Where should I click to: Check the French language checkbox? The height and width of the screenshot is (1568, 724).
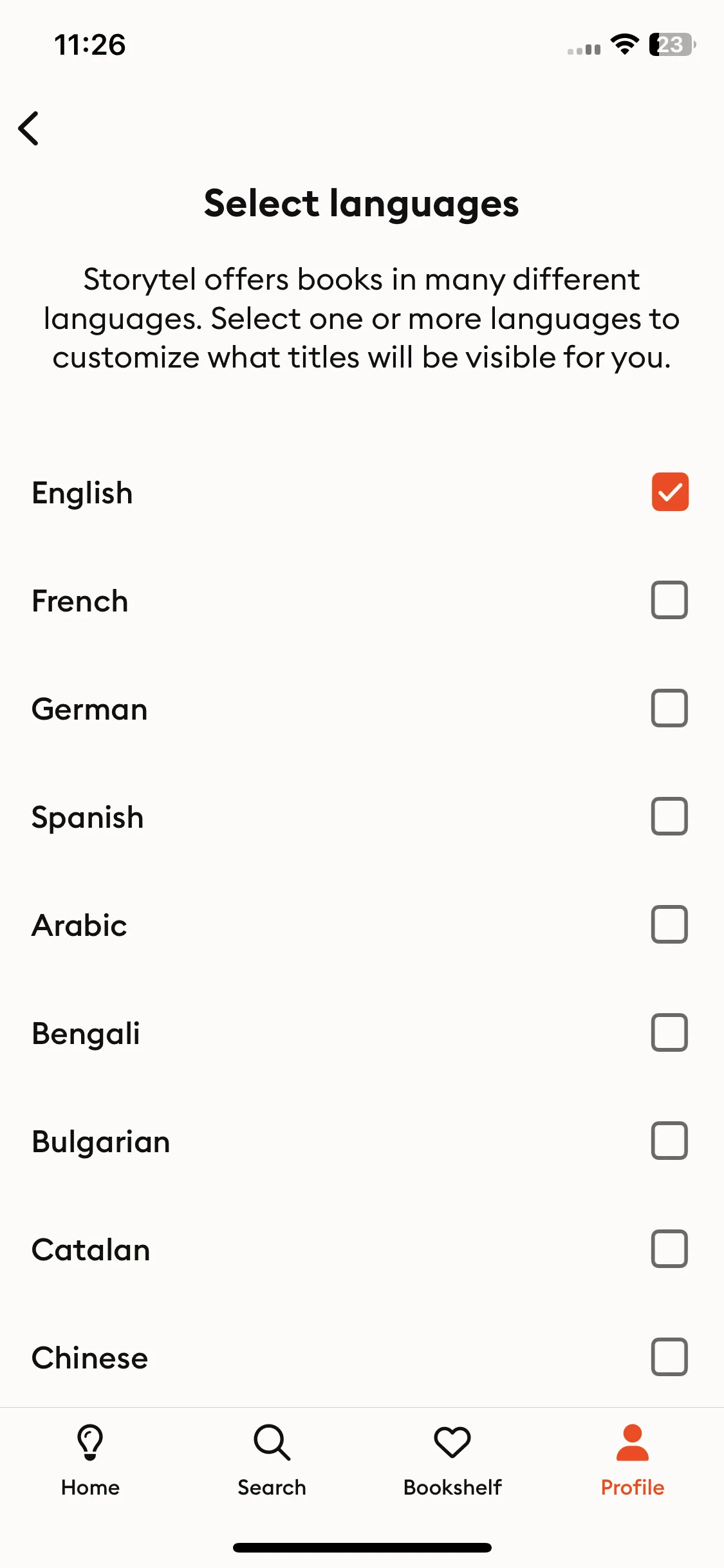[670, 600]
